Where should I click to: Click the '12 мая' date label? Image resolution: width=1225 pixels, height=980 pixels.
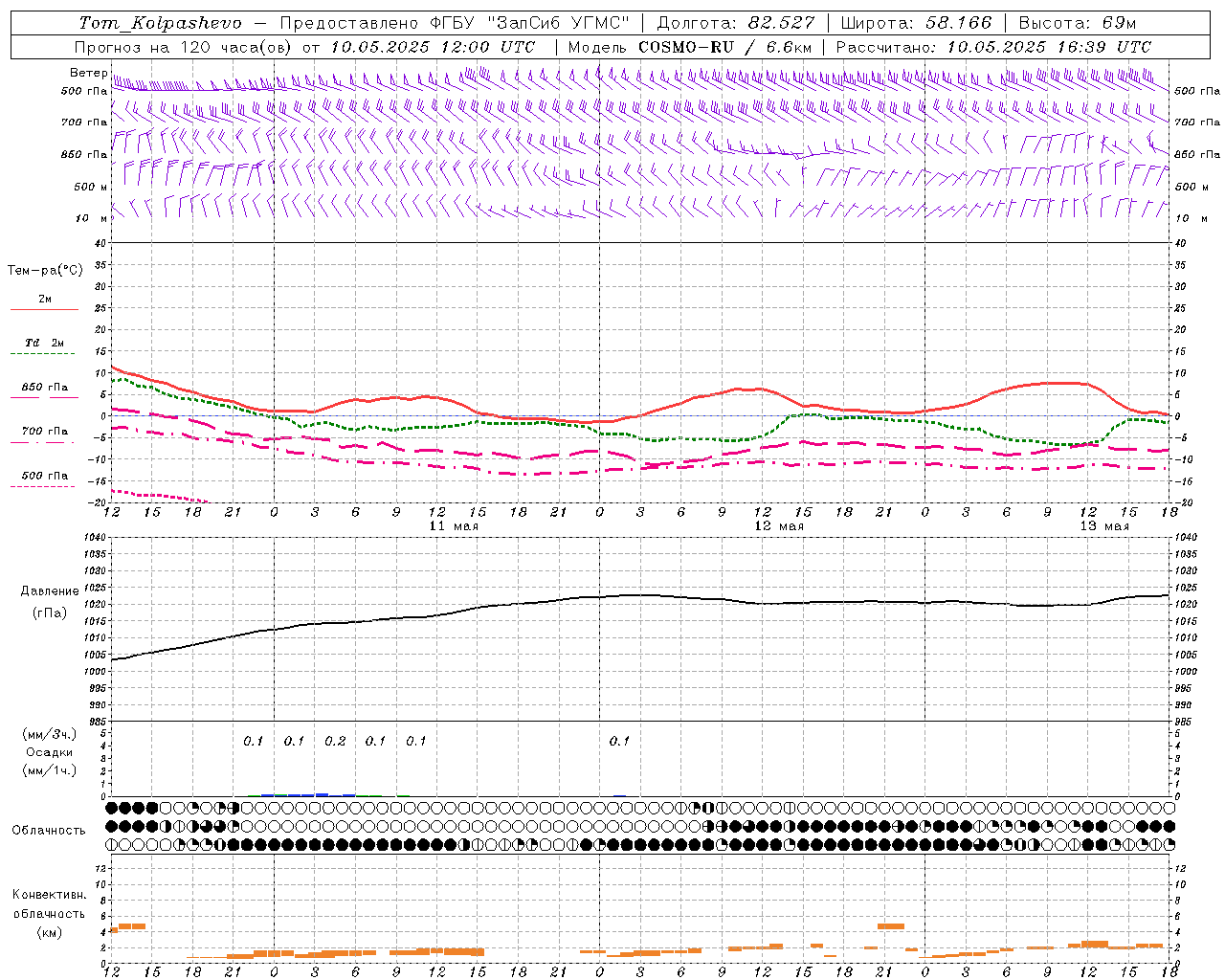pyautogui.click(x=778, y=526)
